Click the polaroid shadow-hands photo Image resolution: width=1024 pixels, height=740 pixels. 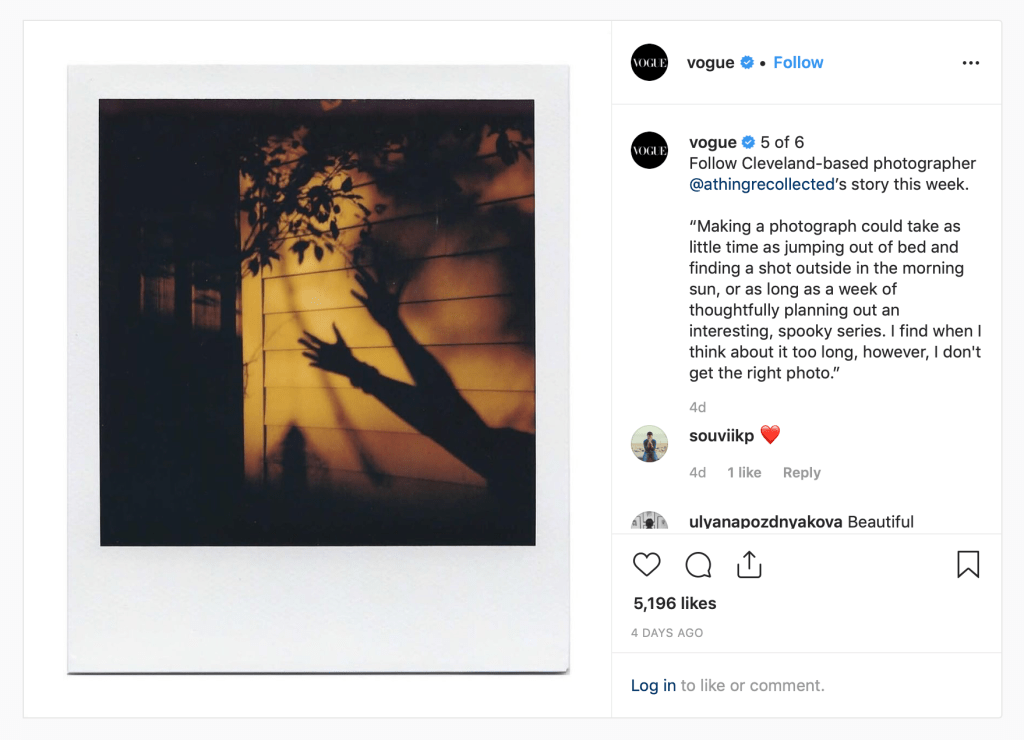tap(318, 369)
